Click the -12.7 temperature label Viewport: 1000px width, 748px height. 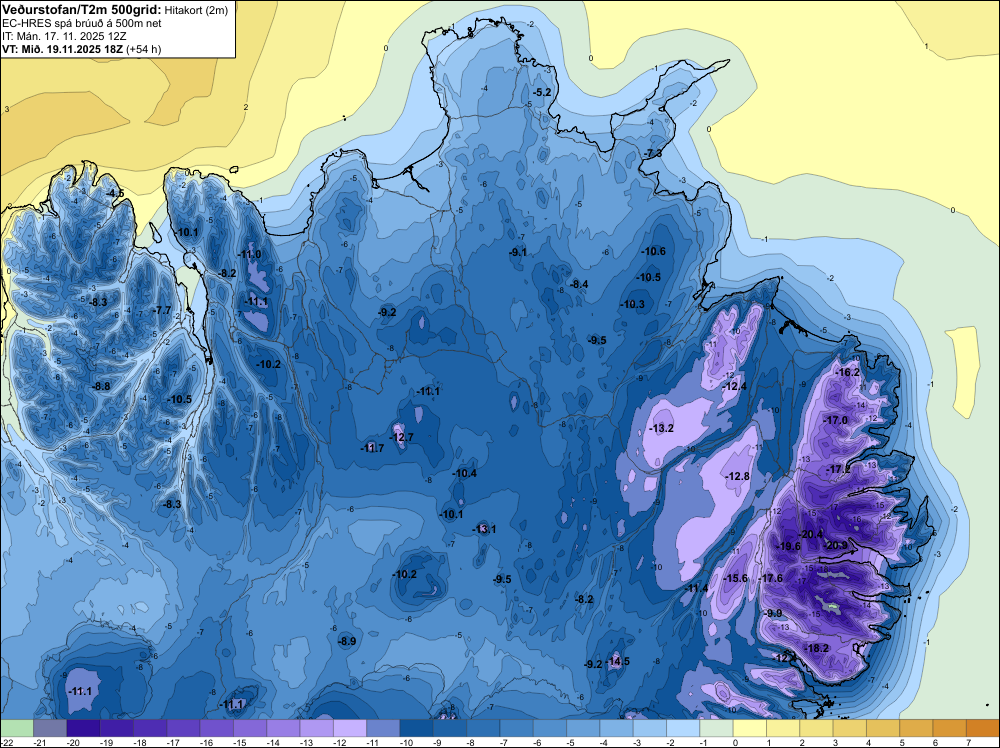click(x=402, y=437)
